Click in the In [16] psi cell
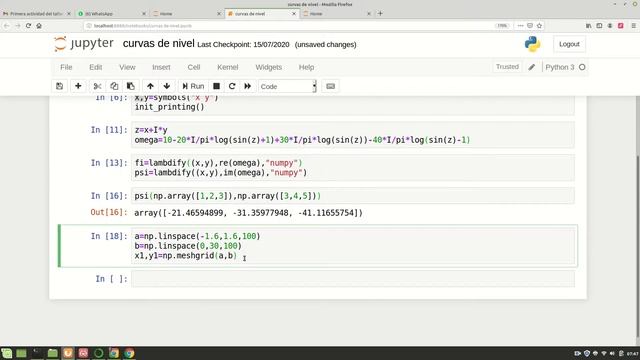The width and height of the screenshot is (640, 360). [x=353, y=196]
